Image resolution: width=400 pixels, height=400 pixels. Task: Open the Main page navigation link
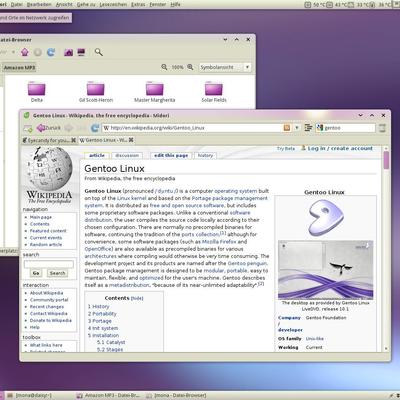click(x=41, y=217)
